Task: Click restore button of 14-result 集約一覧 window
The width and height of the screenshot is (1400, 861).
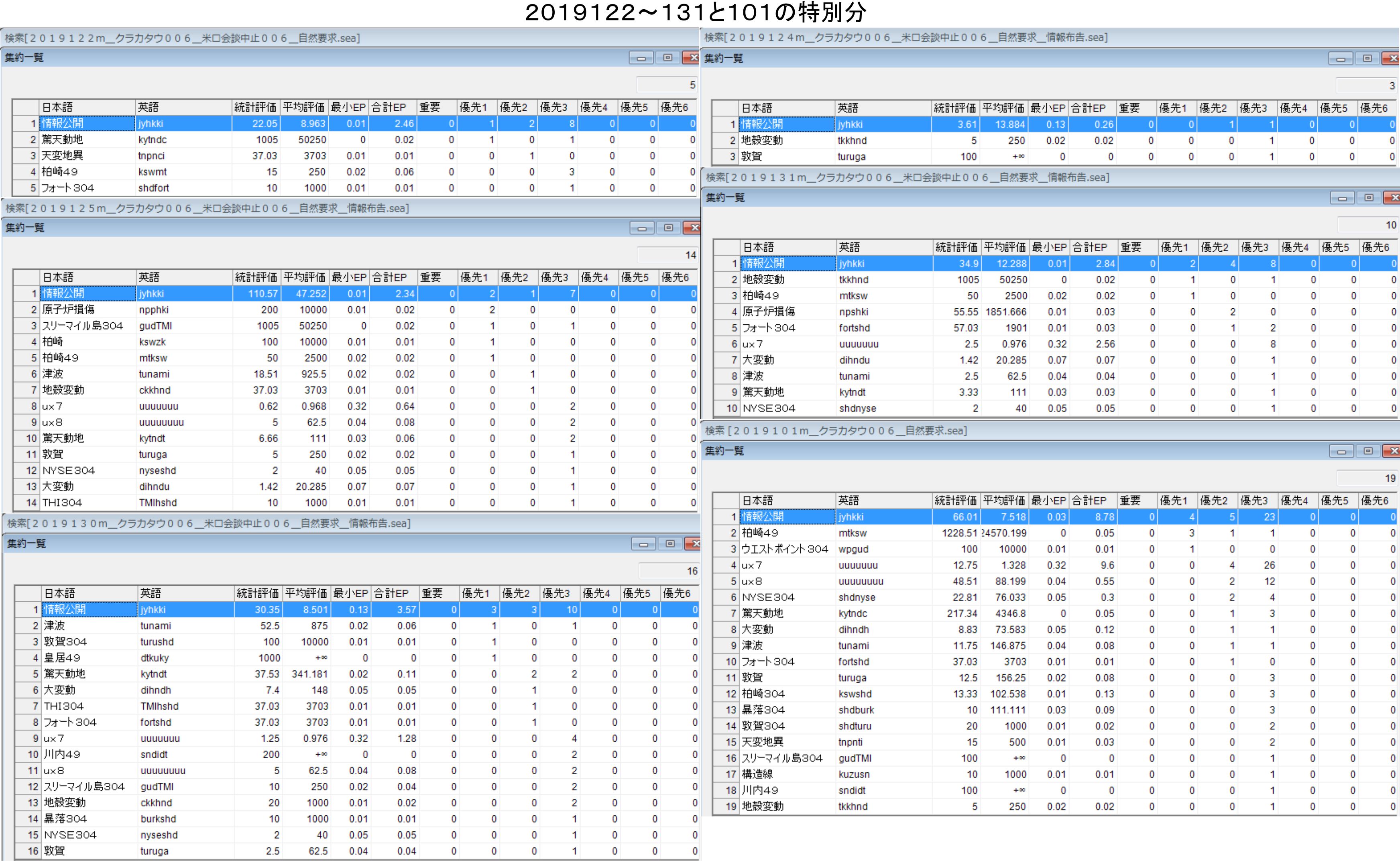Action: (x=668, y=228)
